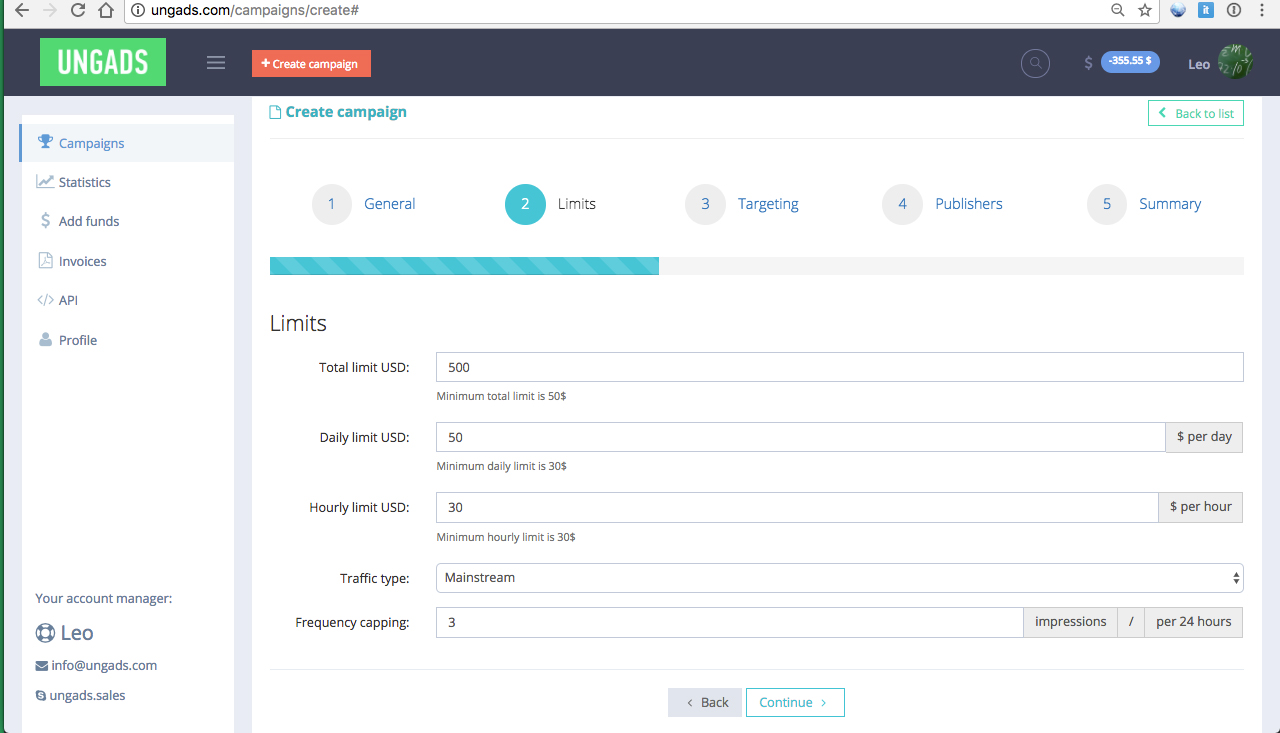Viewport: 1280px width, 733px height.
Task: Click the Back button below the form
Action: coord(705,702)
